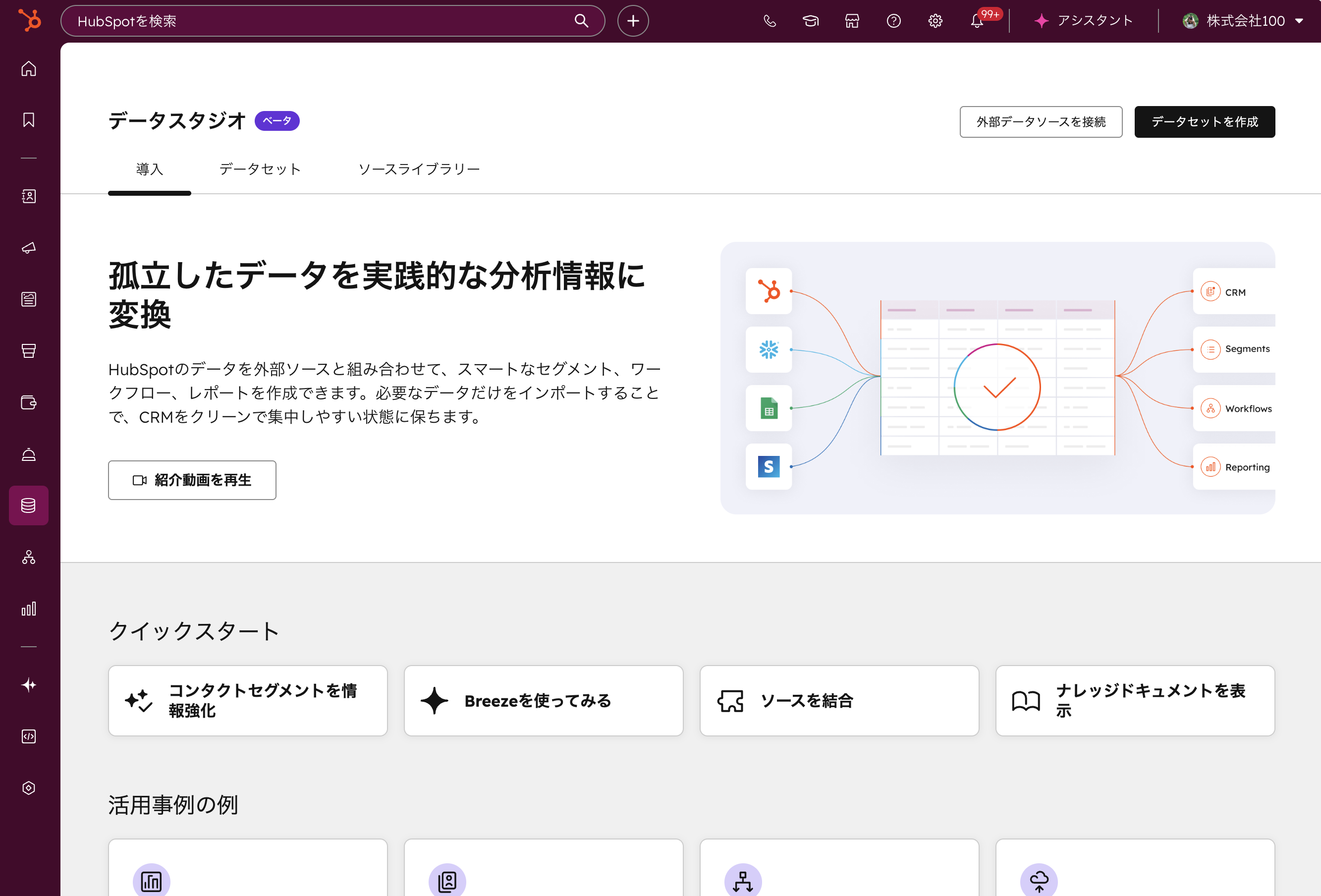Select the Breeze AI sparkle icon in sidebar

(28, 685)
